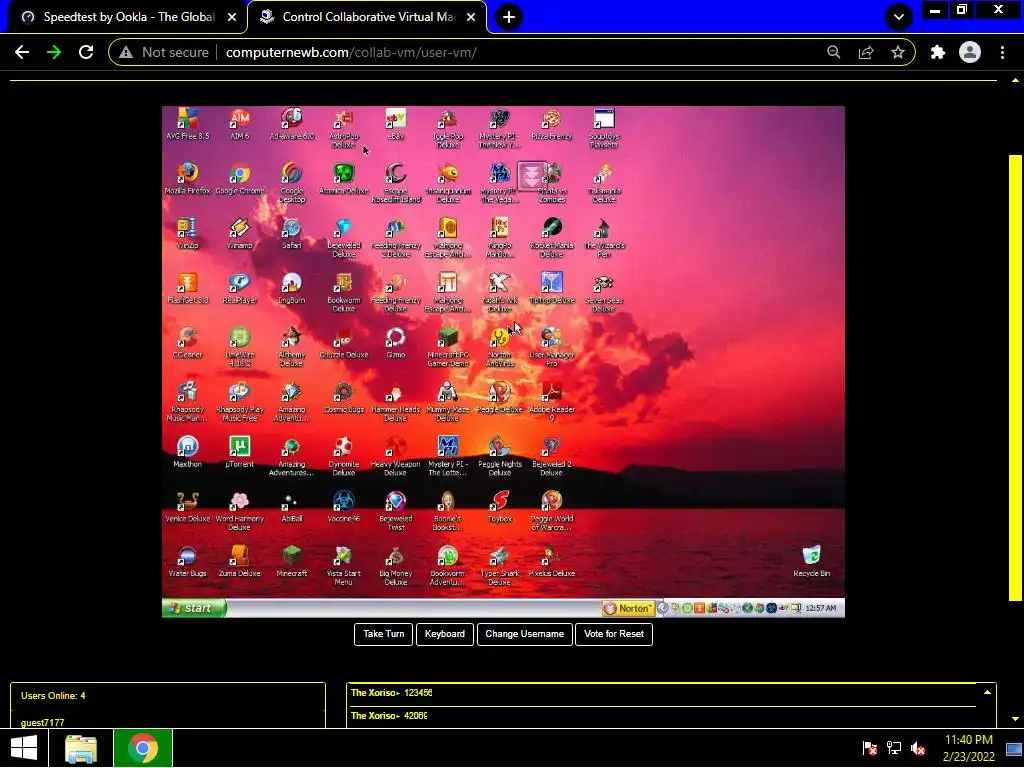
Task: Click the Typer Shark Deluxe icon
Action: (x=500, y=566)
